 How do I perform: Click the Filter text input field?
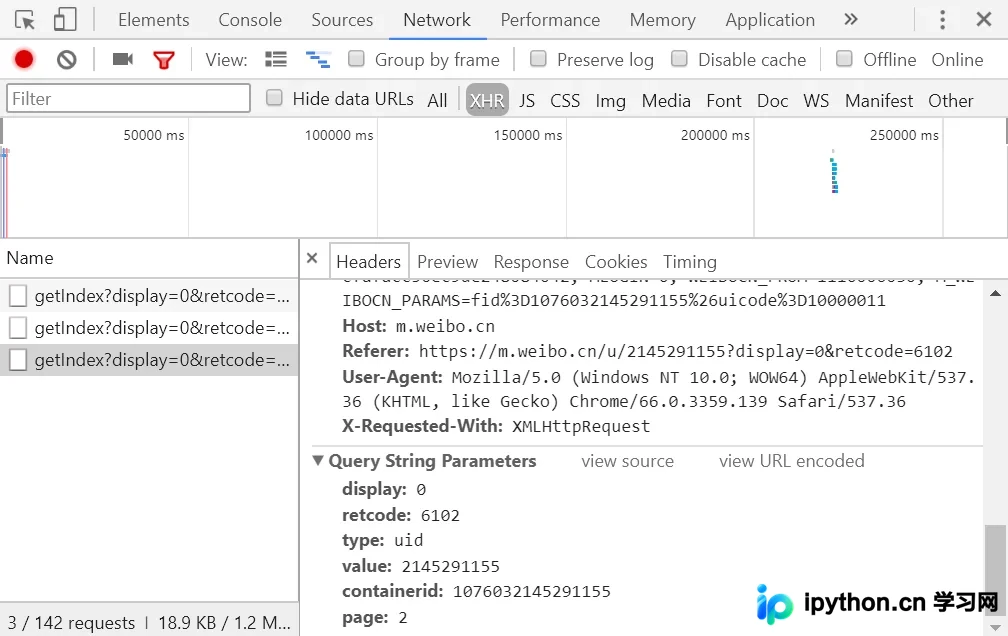129,98
